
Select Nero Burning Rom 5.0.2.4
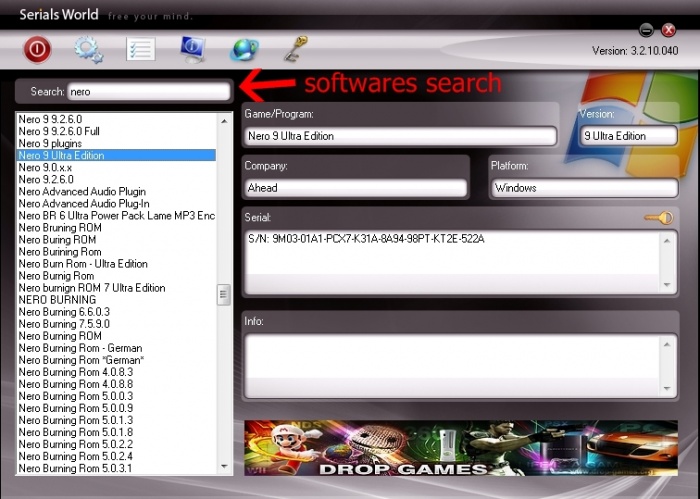(x=117, y=457)
